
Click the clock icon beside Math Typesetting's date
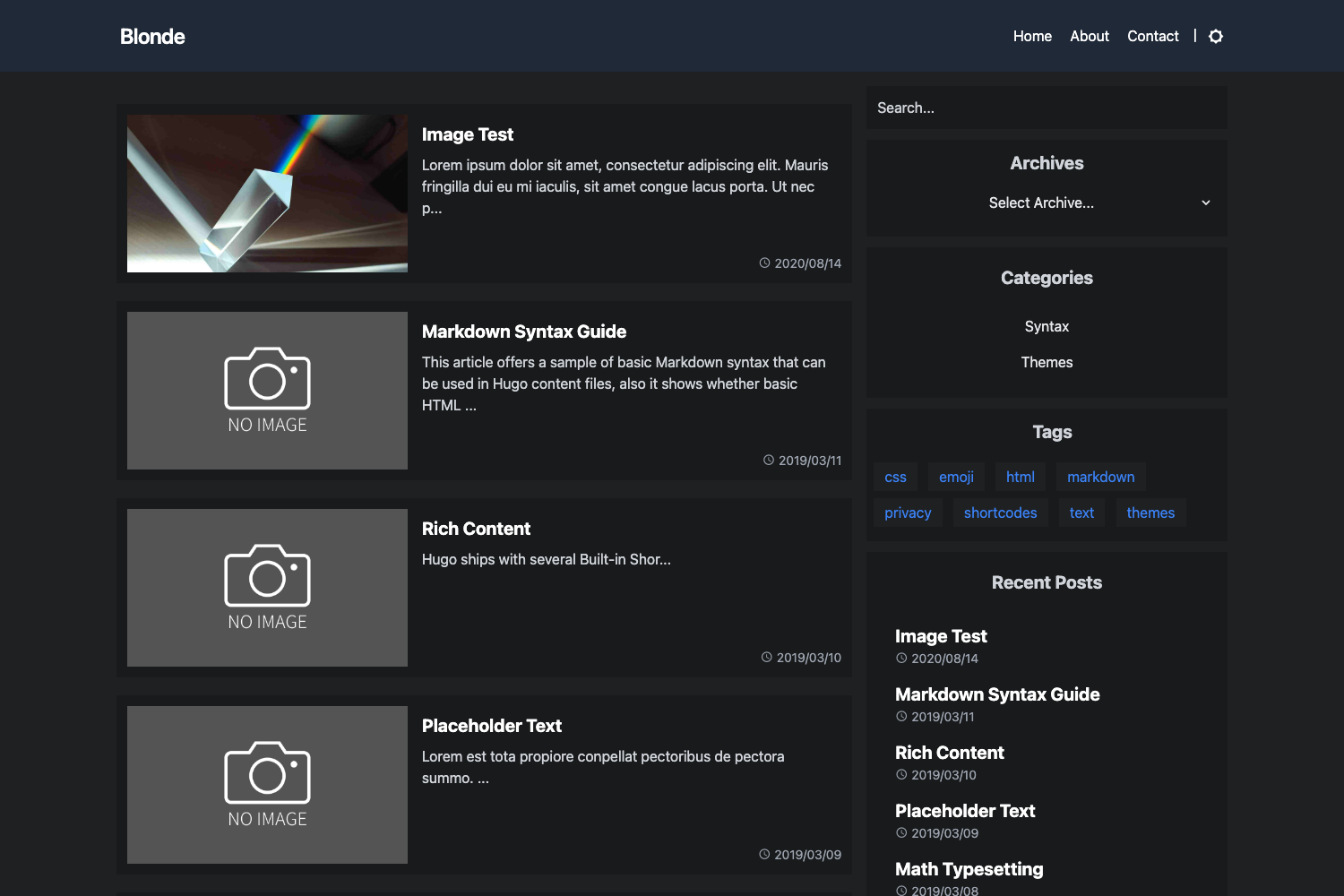tap(900, 890)
